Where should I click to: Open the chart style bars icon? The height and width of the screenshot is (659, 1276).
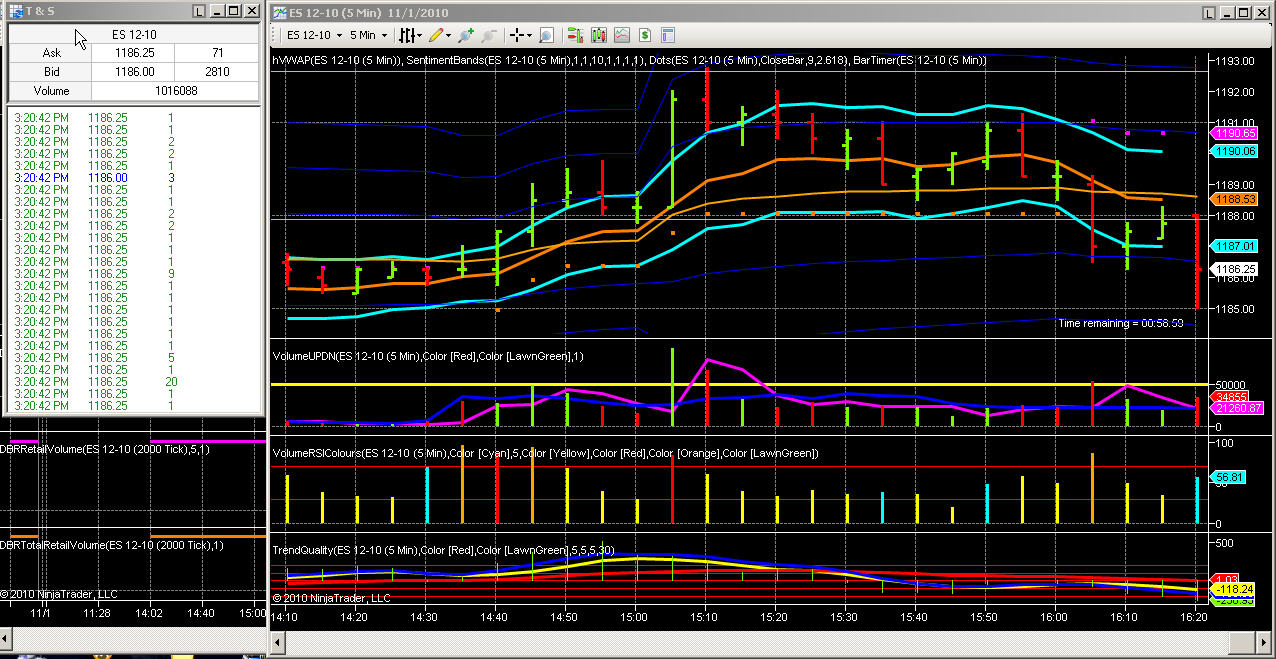(406, 34)
